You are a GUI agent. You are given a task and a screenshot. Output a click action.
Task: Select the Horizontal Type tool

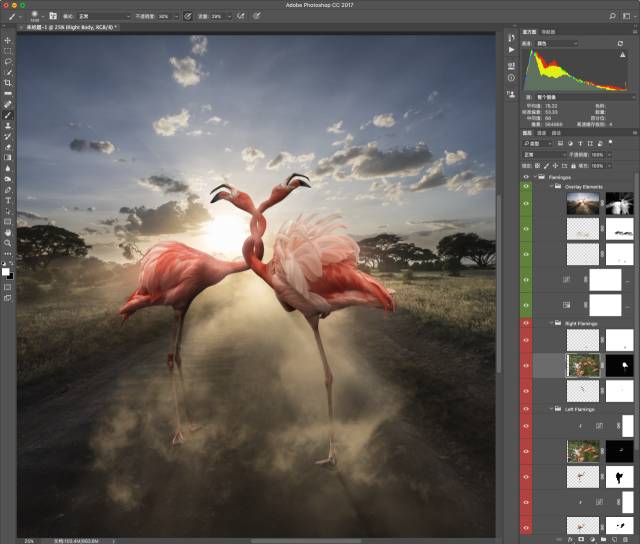8,200
